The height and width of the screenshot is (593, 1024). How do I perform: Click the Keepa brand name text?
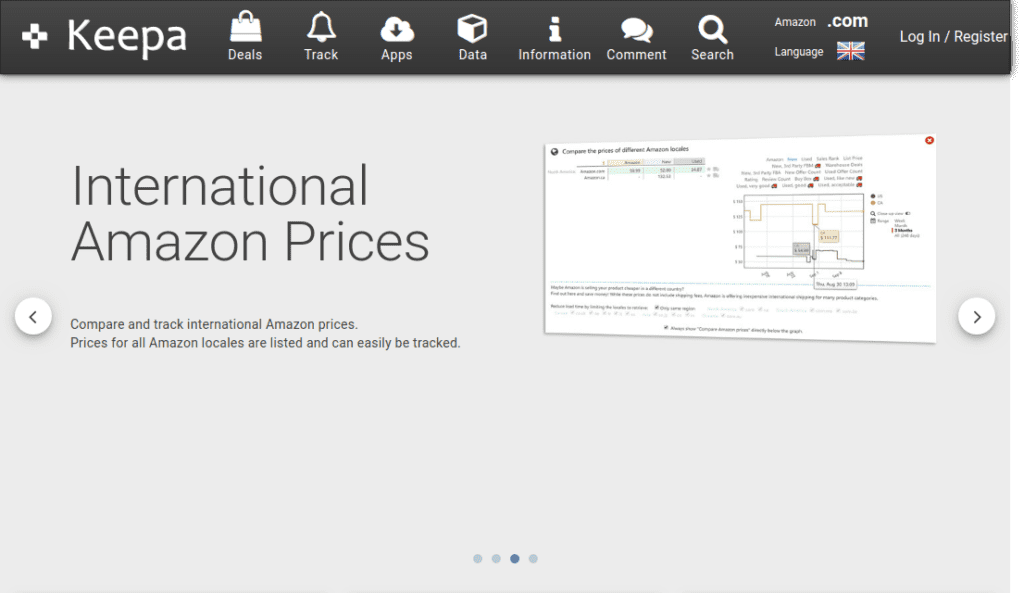[126, 37]
